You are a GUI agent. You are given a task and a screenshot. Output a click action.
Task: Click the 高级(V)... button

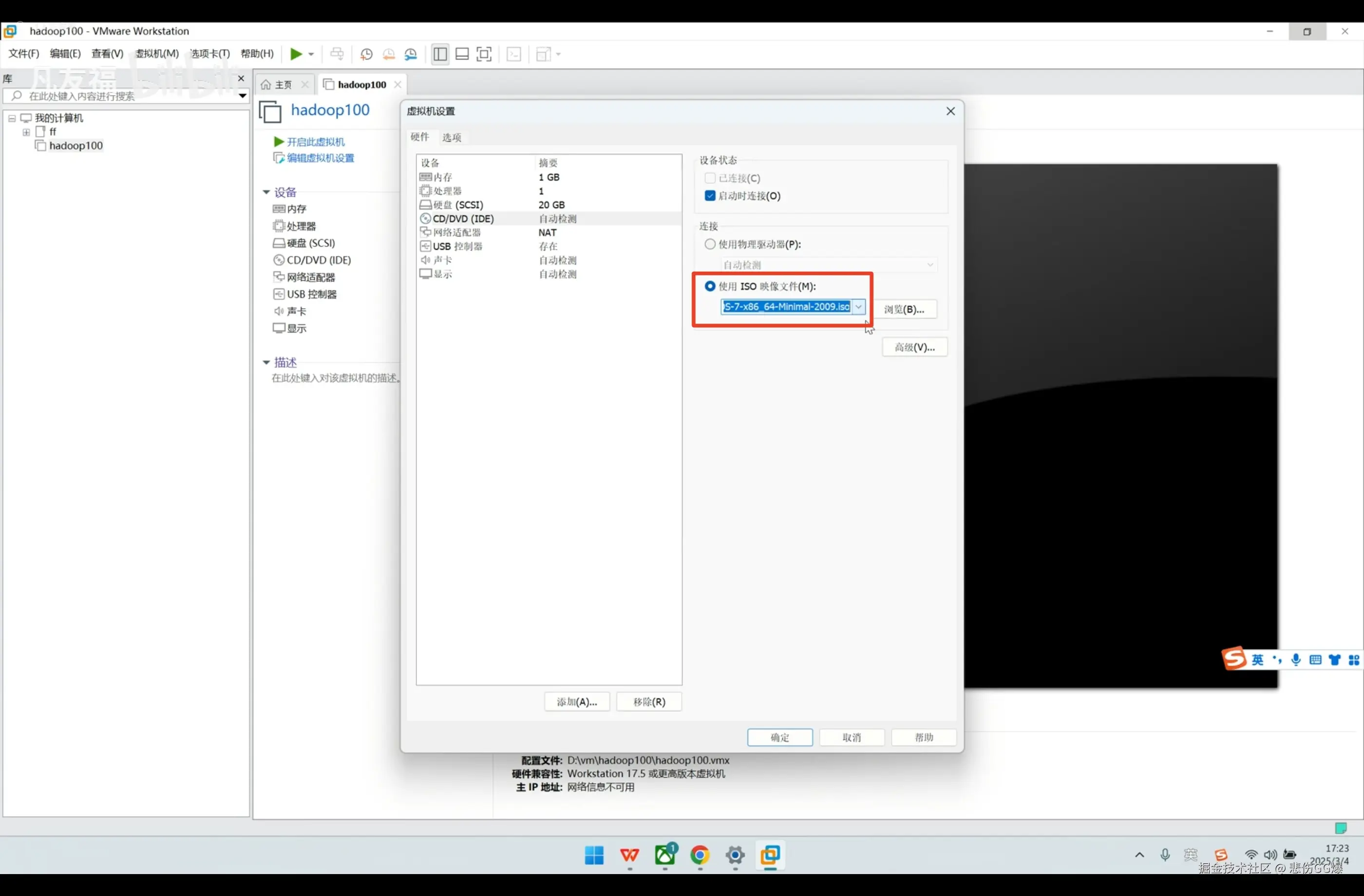point(915,347)
